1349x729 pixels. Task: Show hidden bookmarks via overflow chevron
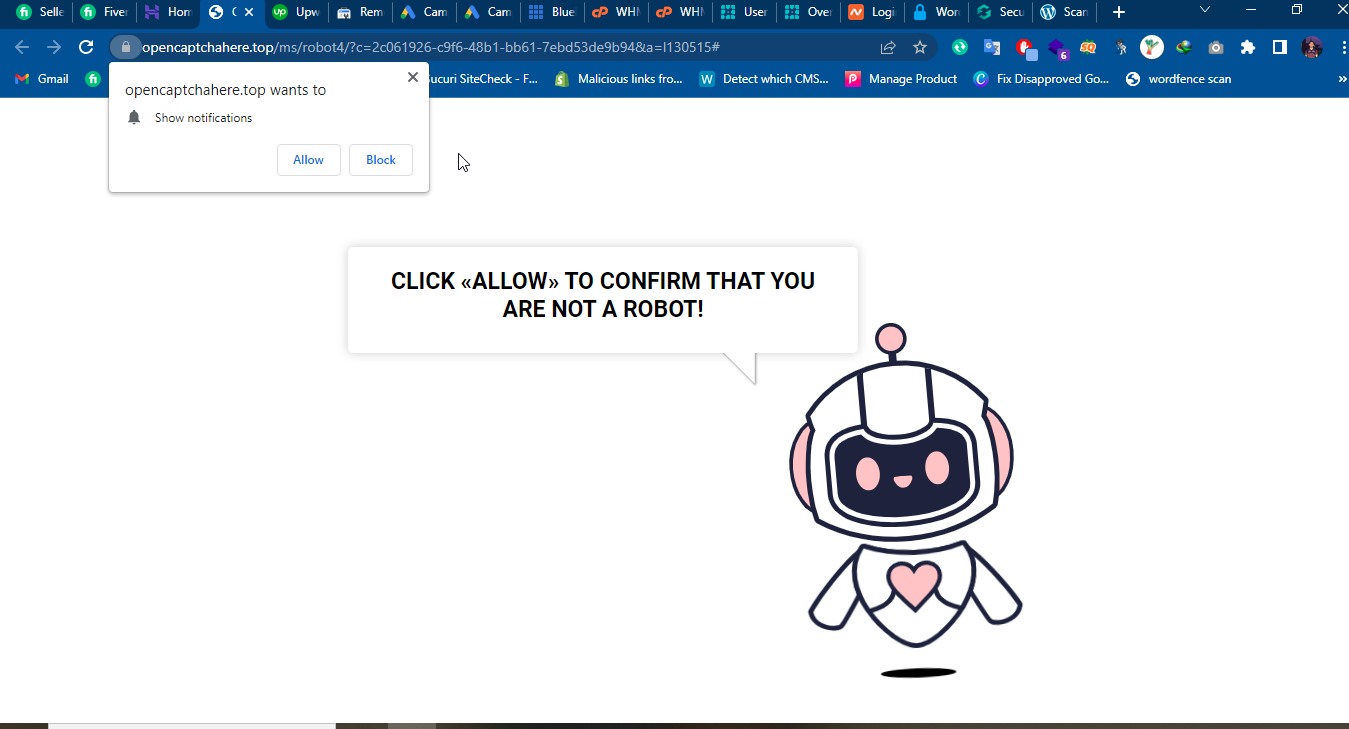[x=1341, y=79]
